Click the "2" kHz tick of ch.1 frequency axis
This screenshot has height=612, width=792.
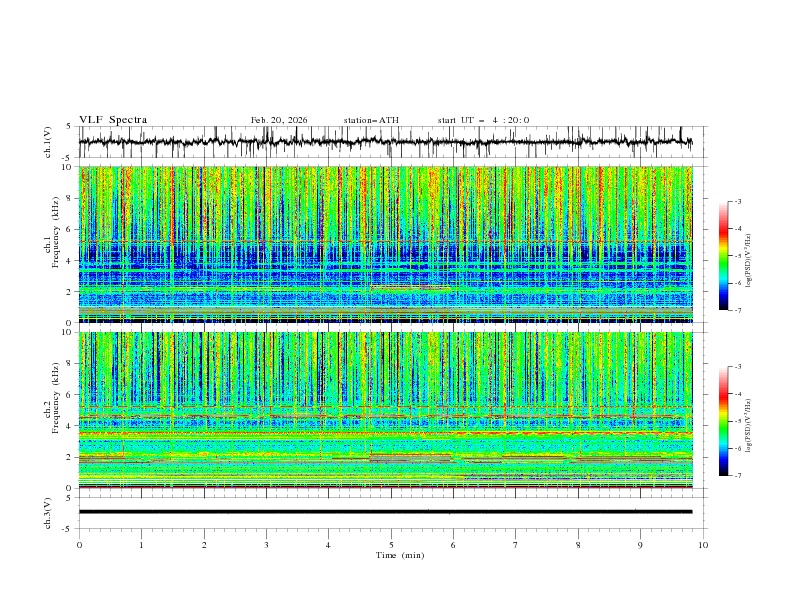click(x=70, y=292)
